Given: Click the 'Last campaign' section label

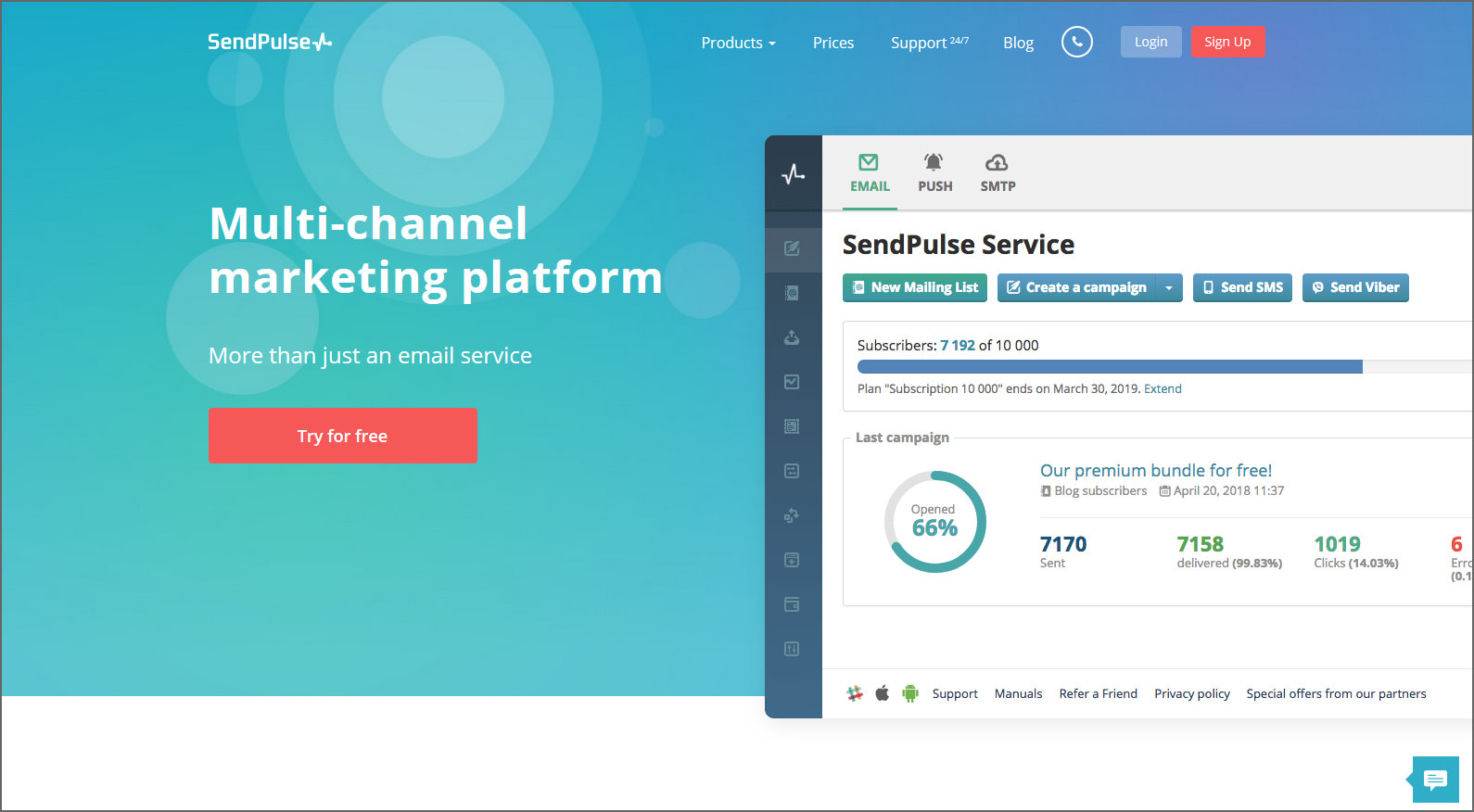Looking at the screenshot, I should coord(902,438).
